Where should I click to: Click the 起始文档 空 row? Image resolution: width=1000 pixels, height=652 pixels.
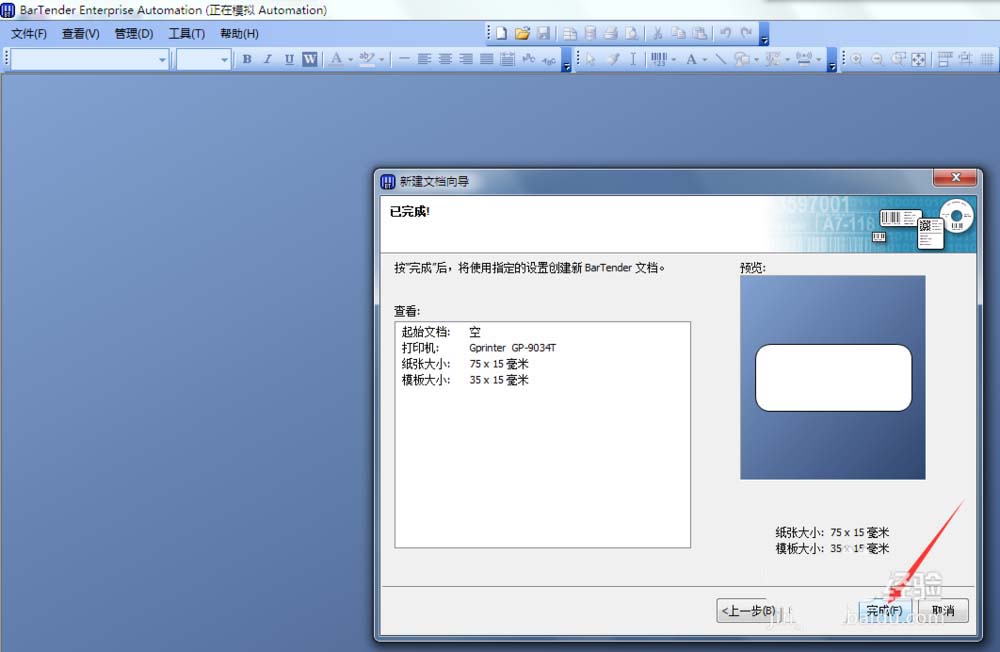(441, 332)
